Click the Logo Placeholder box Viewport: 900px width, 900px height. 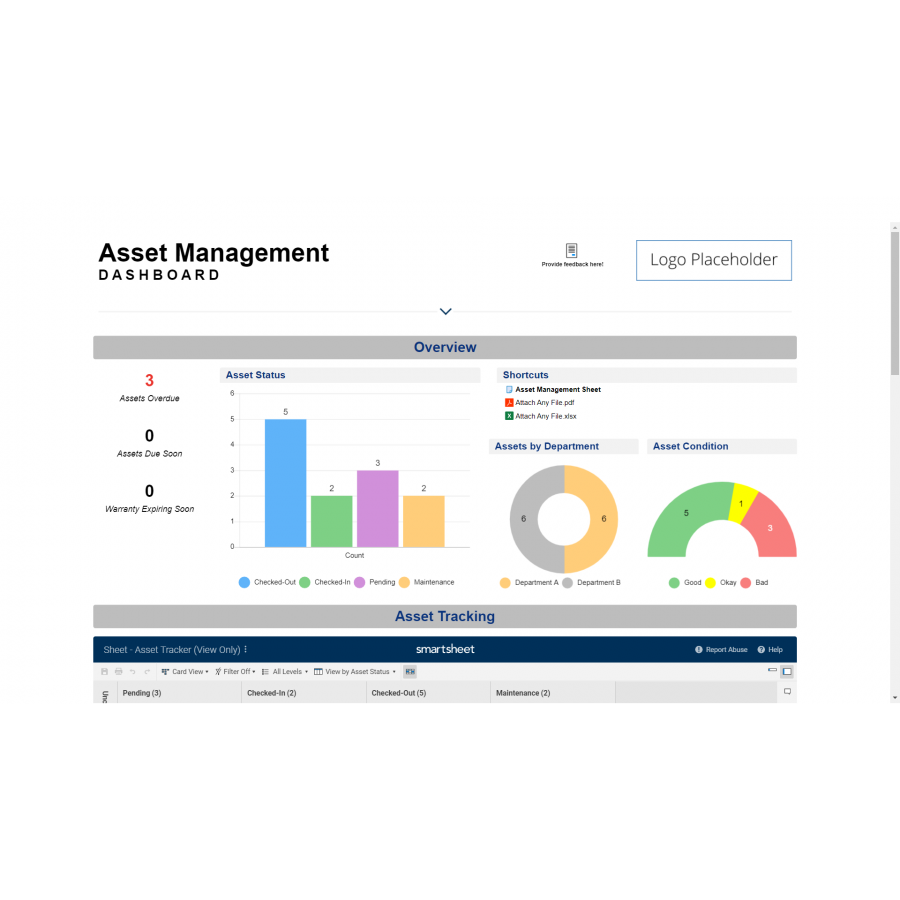(713, 260)
